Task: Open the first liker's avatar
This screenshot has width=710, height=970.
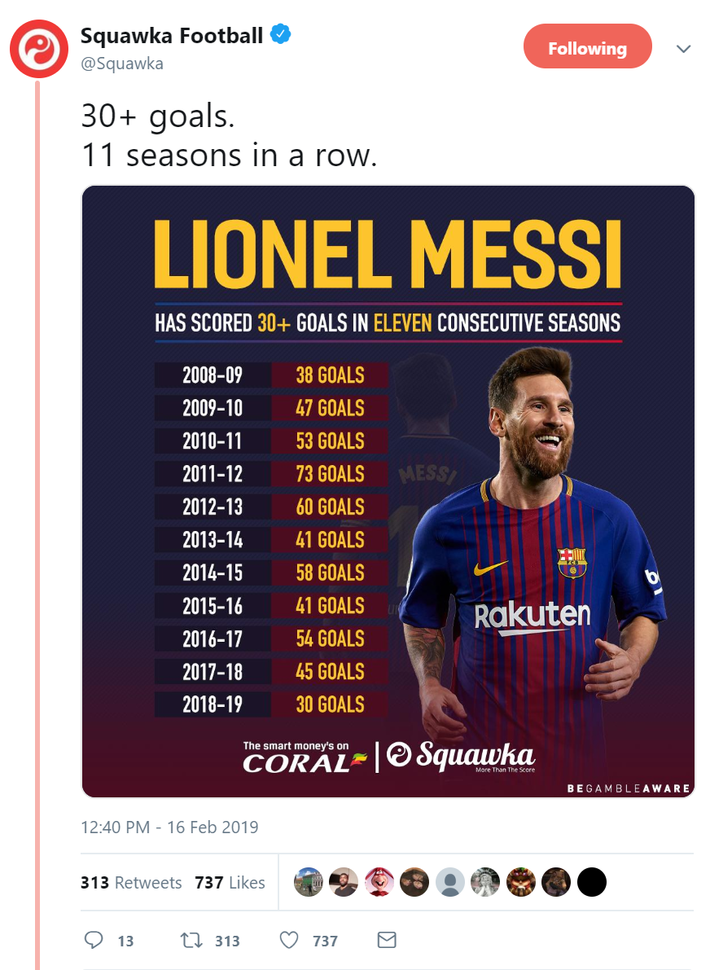Action: point(308,882)
